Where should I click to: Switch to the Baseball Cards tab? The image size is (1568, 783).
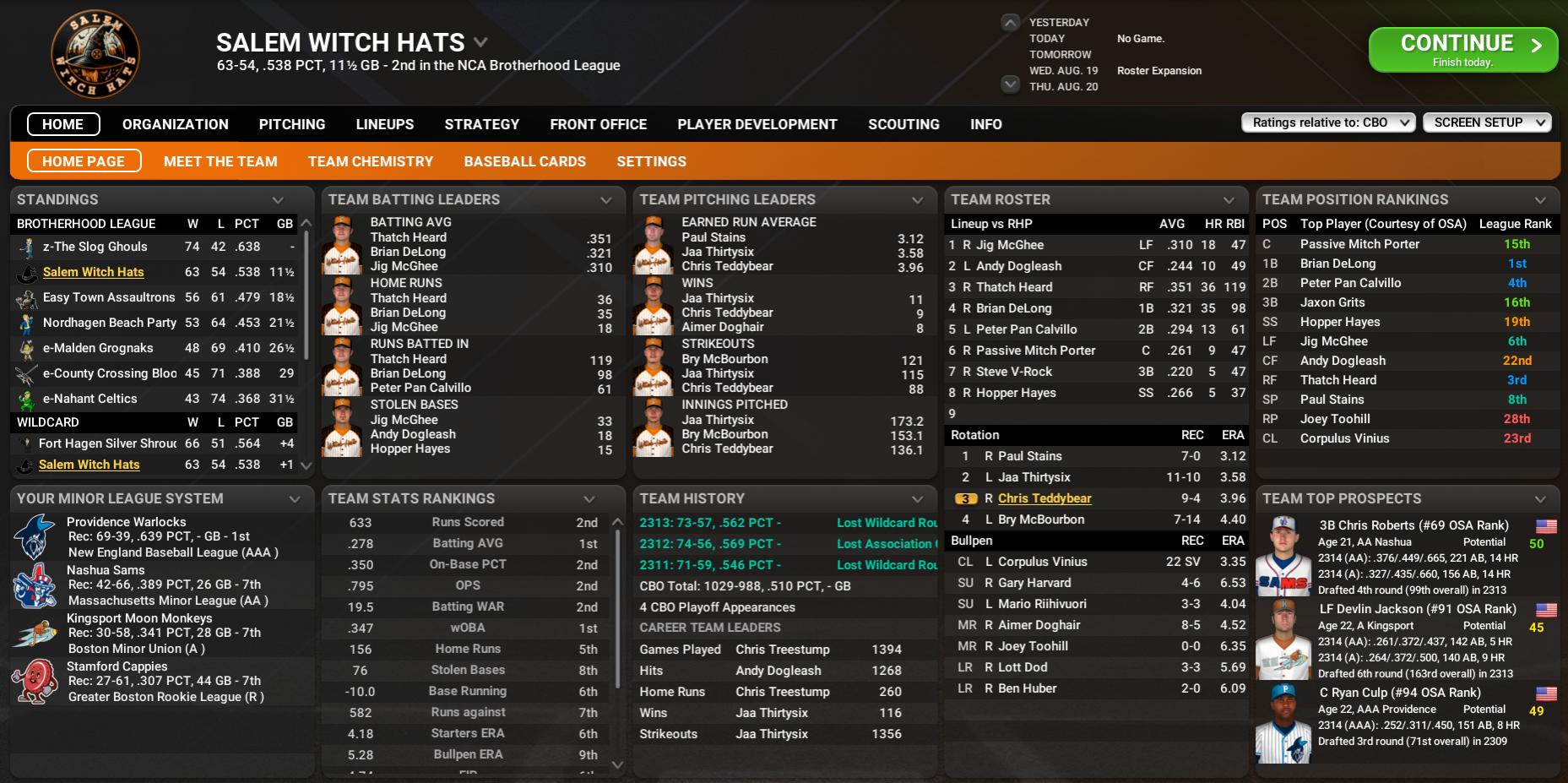tap(525, 161)
